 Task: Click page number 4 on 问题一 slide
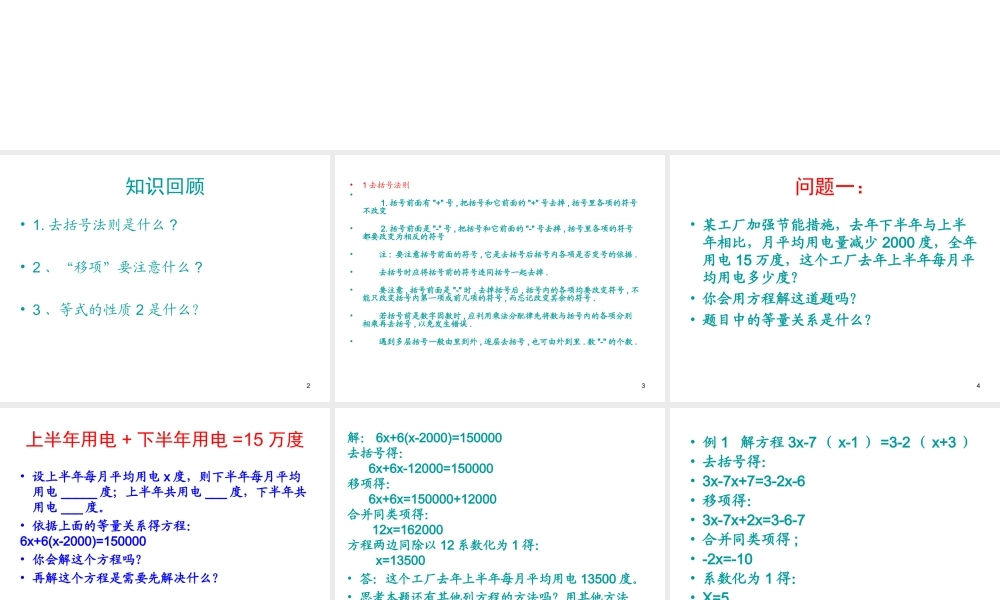(x=976, y=384)
